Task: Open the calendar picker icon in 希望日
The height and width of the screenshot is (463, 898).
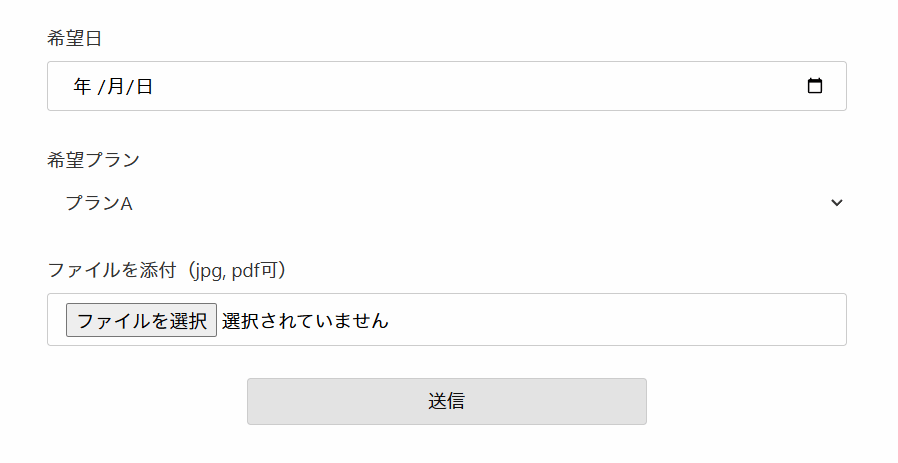Action: coord(814,86)
